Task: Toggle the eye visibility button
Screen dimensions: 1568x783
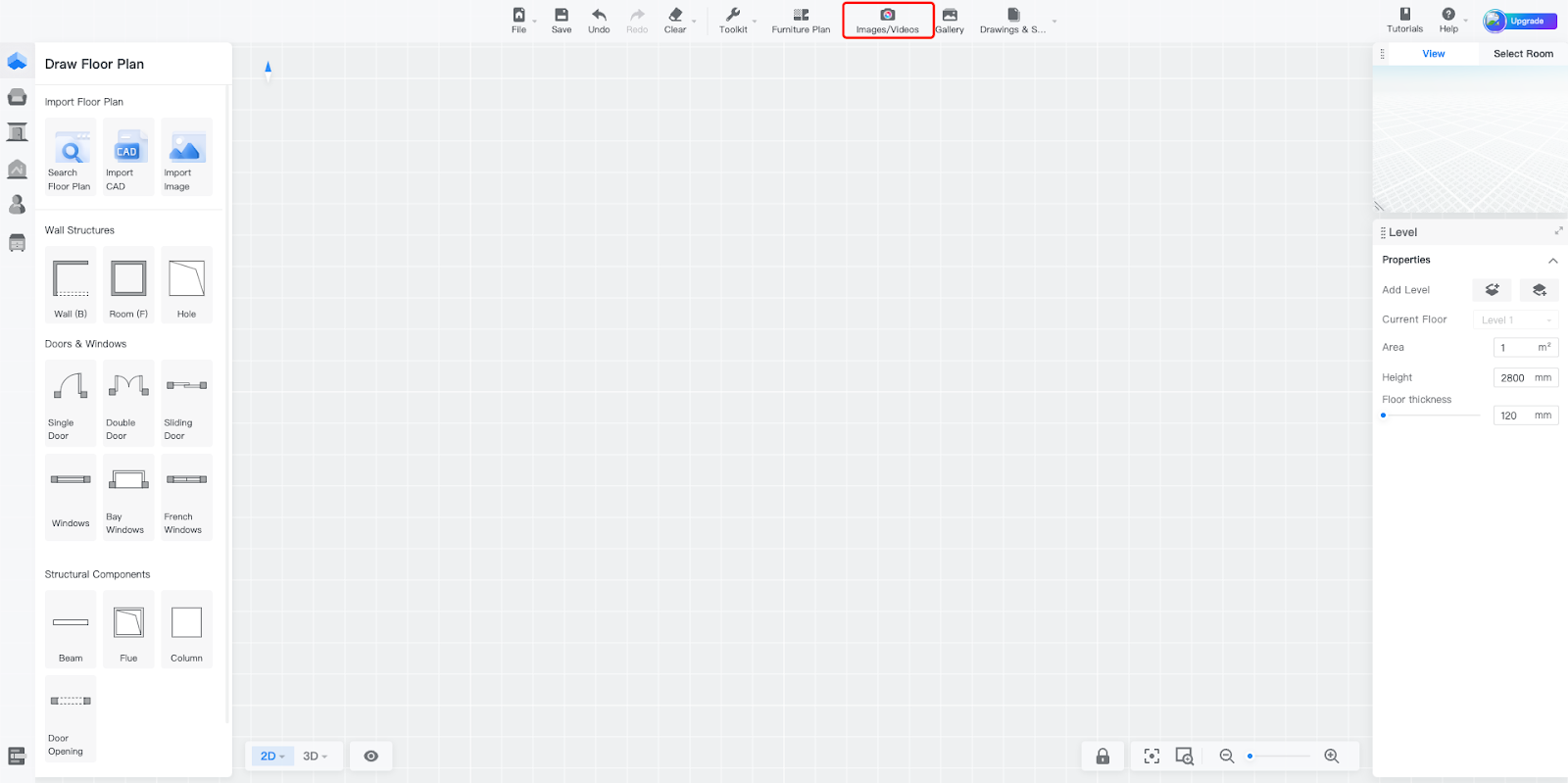Action: (371, 756)
